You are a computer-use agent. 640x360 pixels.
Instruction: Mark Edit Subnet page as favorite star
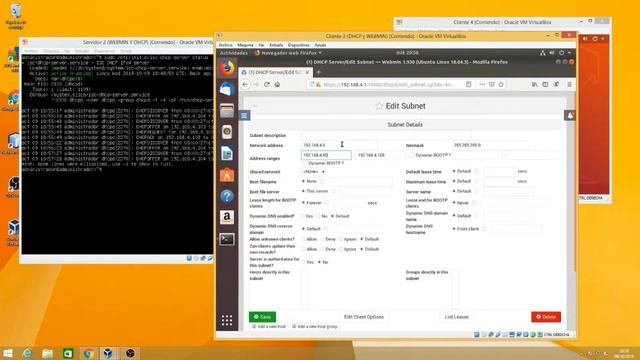pos(379,106)
